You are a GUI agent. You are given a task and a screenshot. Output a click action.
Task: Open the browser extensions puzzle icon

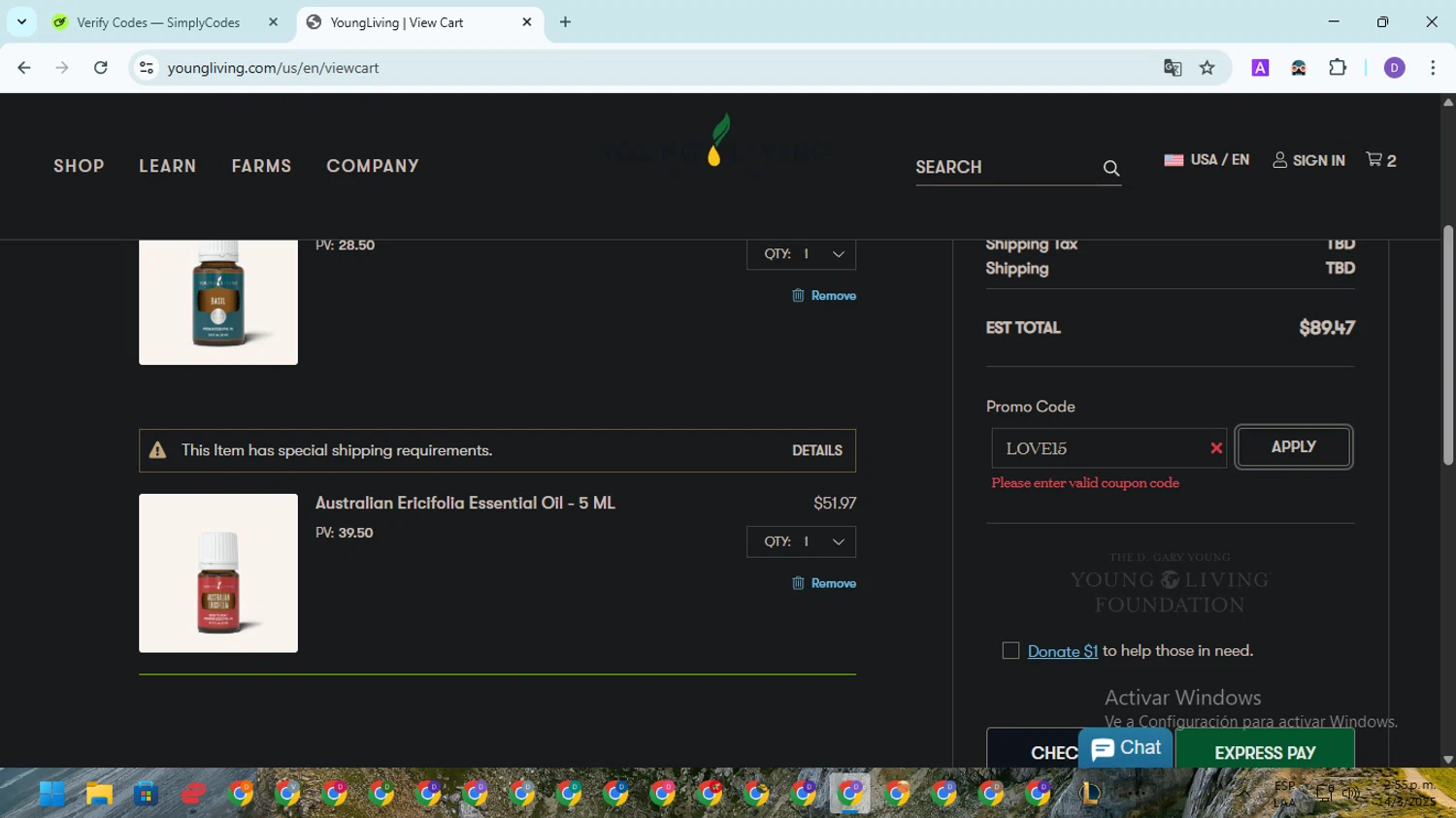pyautogui.click(x=1338, y=68)
